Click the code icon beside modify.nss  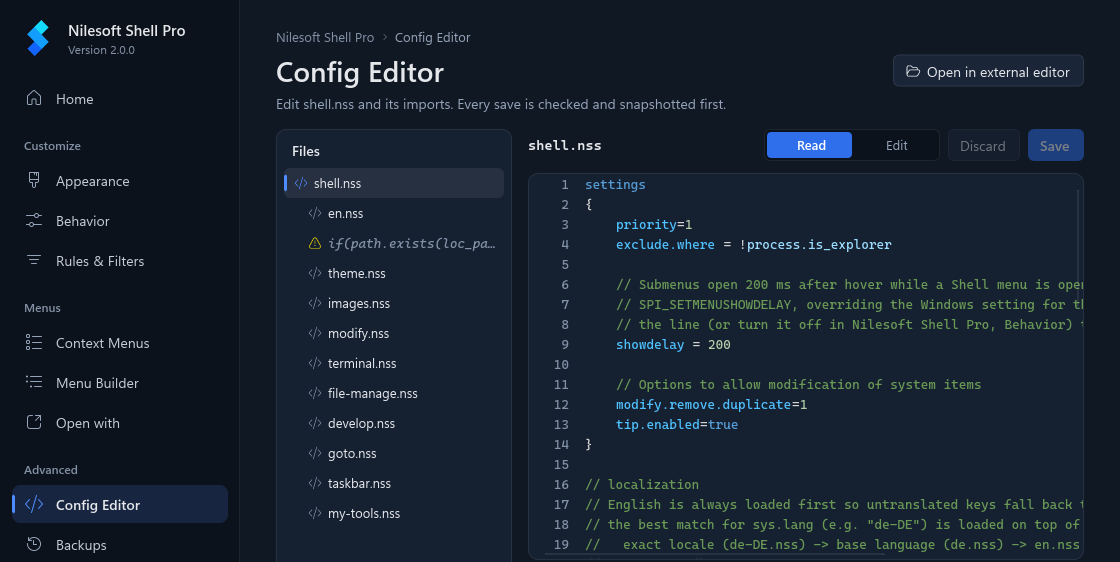coord(314,333)
